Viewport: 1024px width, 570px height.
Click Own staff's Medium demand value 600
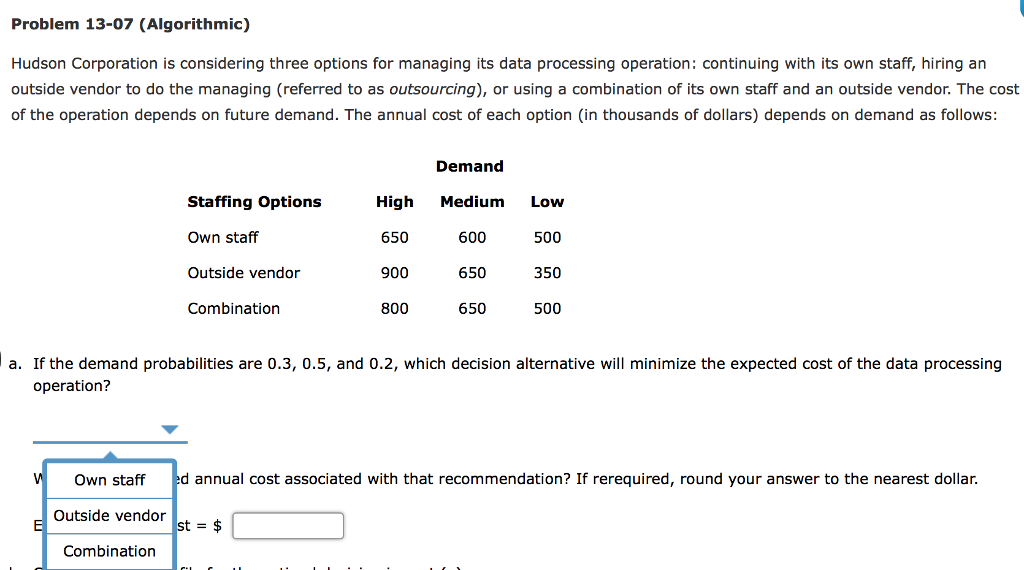[472, 237]
